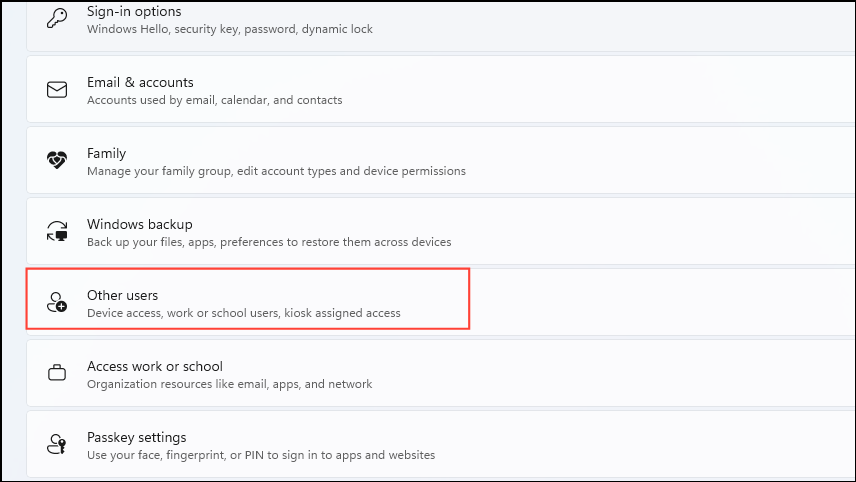Click the 'Organization resources like email' description

[229, 384]
